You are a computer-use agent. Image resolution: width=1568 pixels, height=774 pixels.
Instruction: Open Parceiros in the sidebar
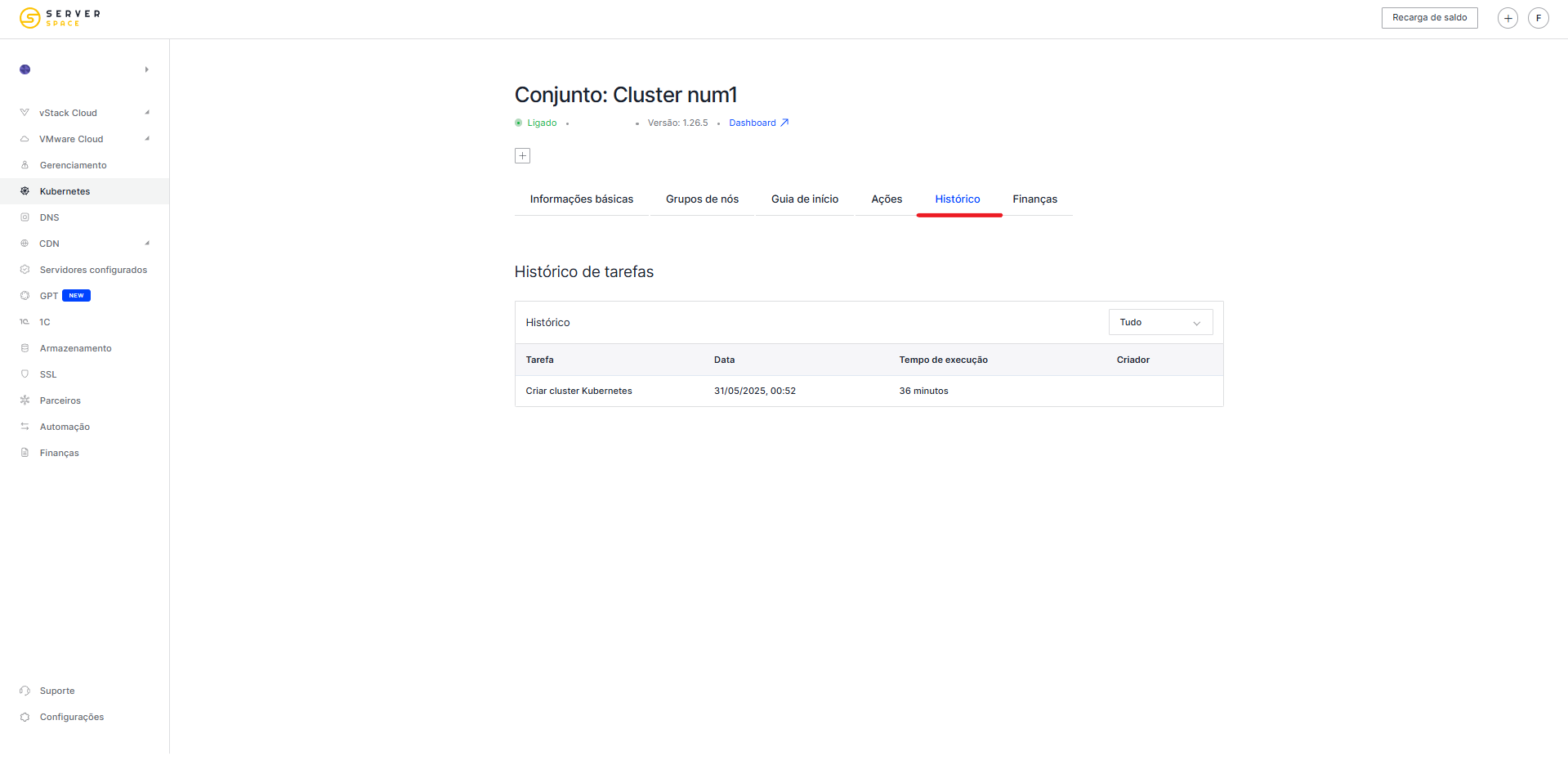(x=60, y=400)
